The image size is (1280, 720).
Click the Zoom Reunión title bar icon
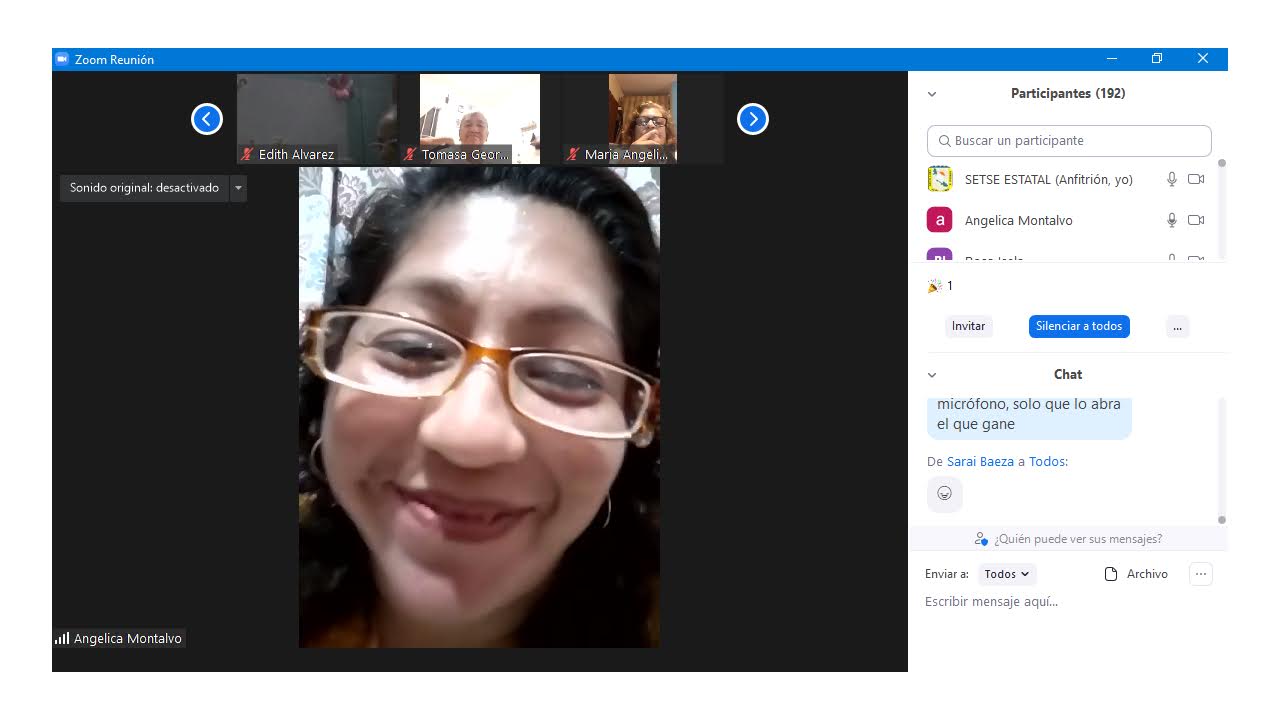(x=62, y=59)
